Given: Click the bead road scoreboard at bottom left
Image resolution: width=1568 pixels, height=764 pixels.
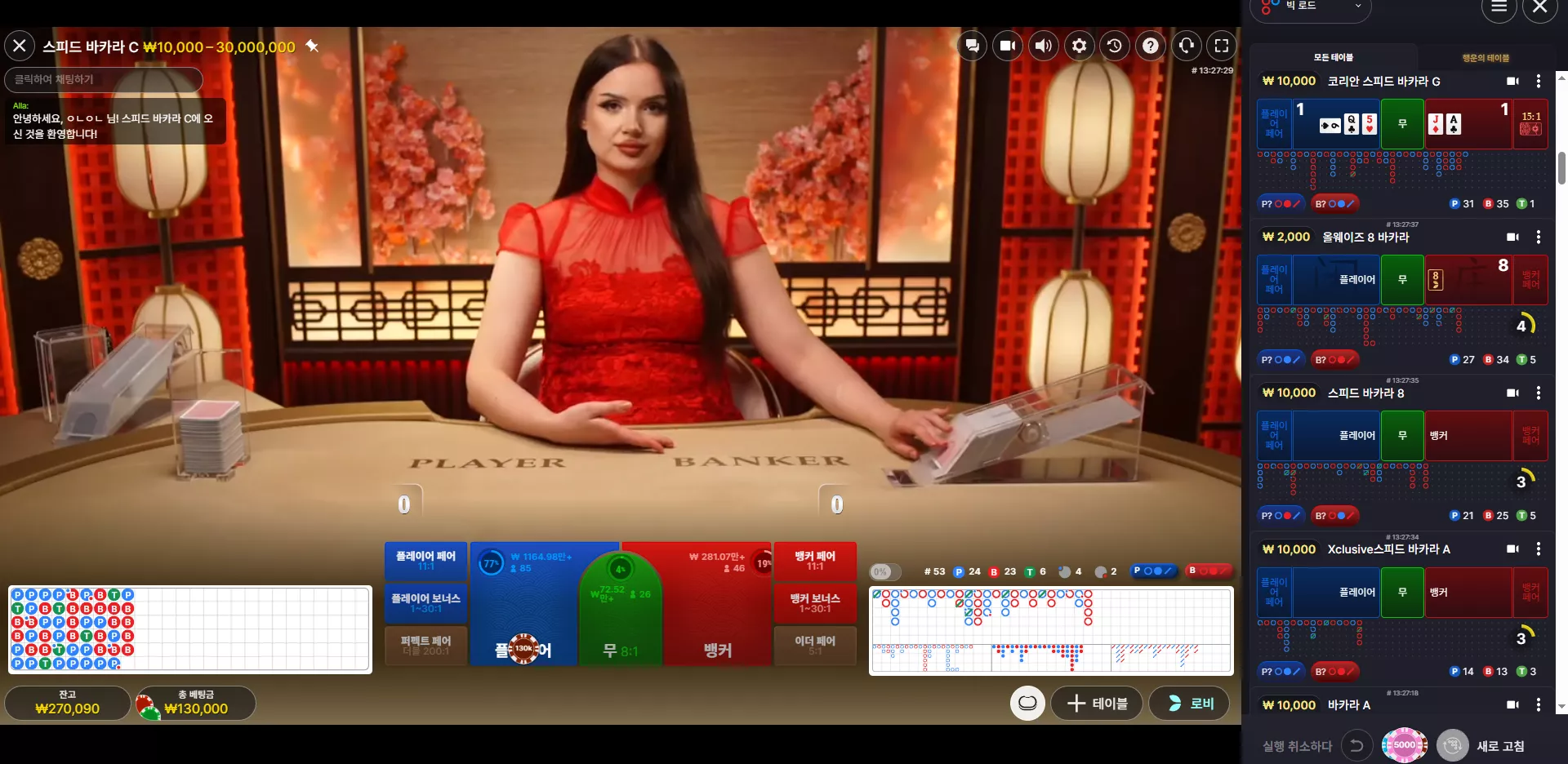Looking at the screenshot, I should 190,629.
